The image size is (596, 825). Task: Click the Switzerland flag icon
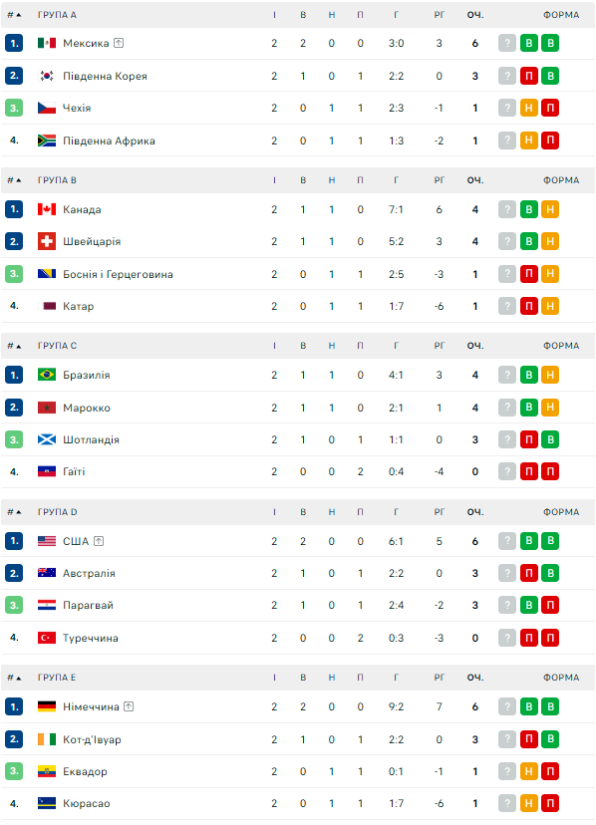(47, 242)
